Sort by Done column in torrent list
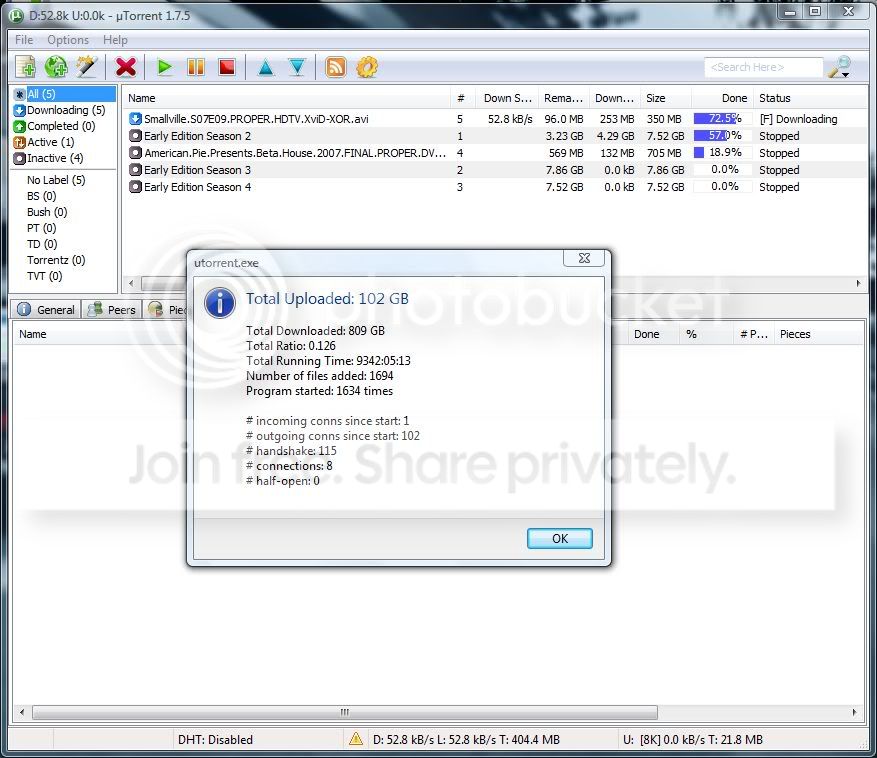The height and width of the screenshot is (758, 877). 722,98
